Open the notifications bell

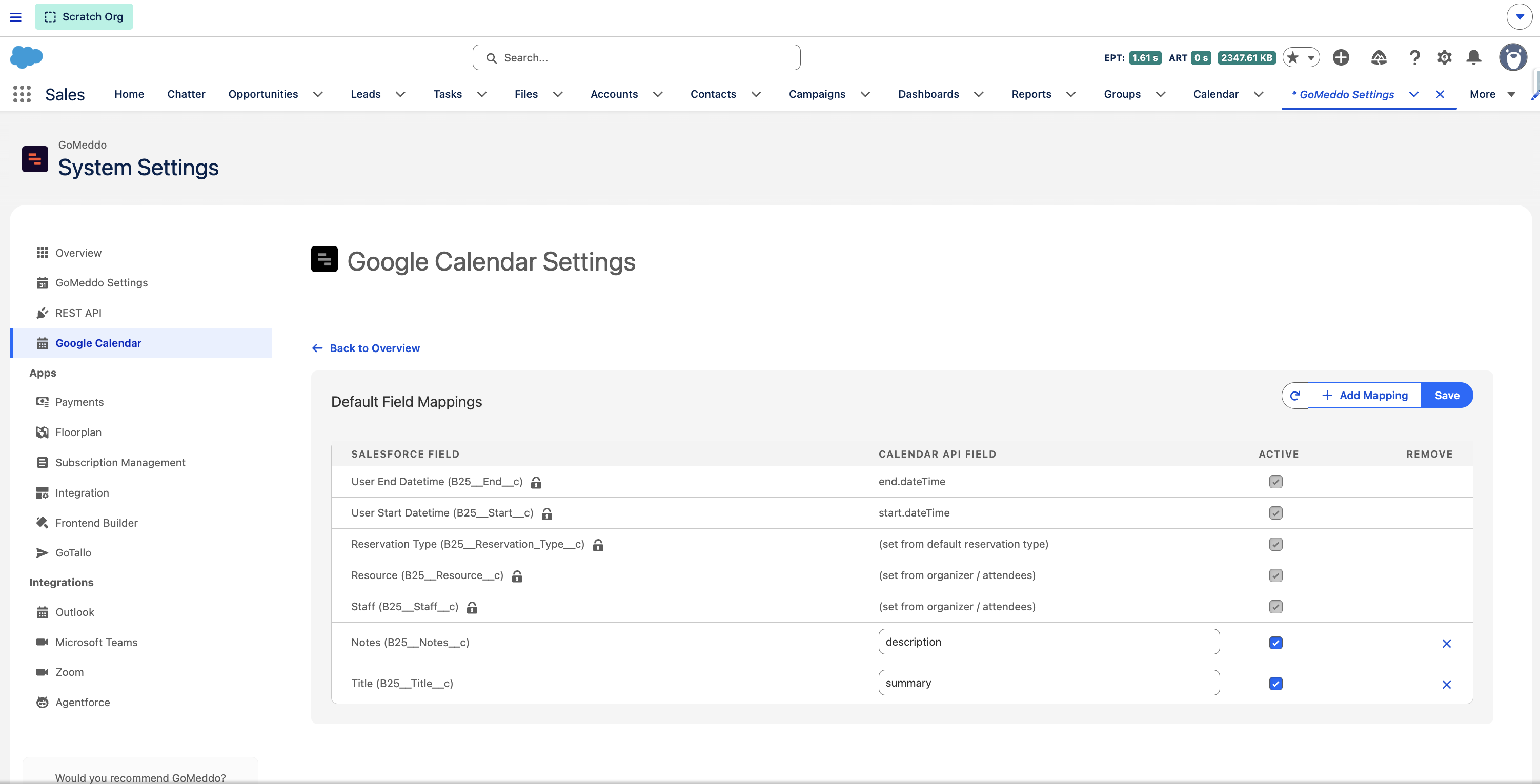1474,57
